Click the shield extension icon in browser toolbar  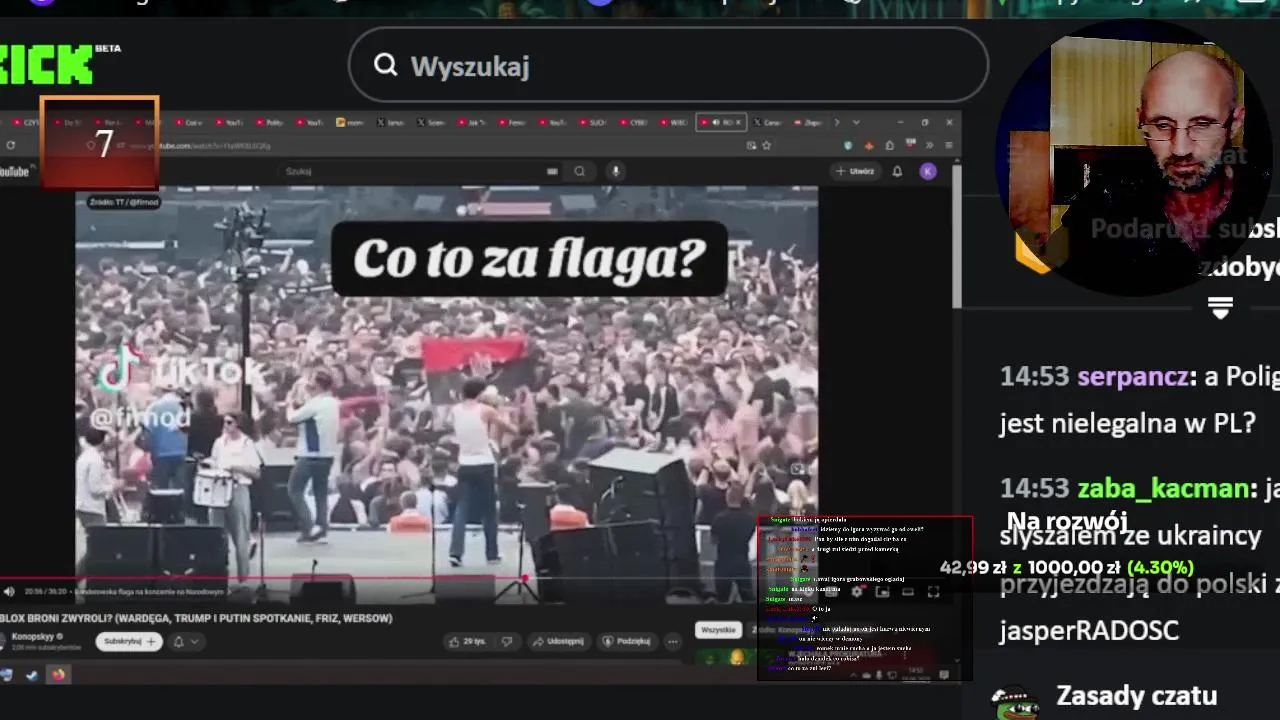[x=849, y=145]
